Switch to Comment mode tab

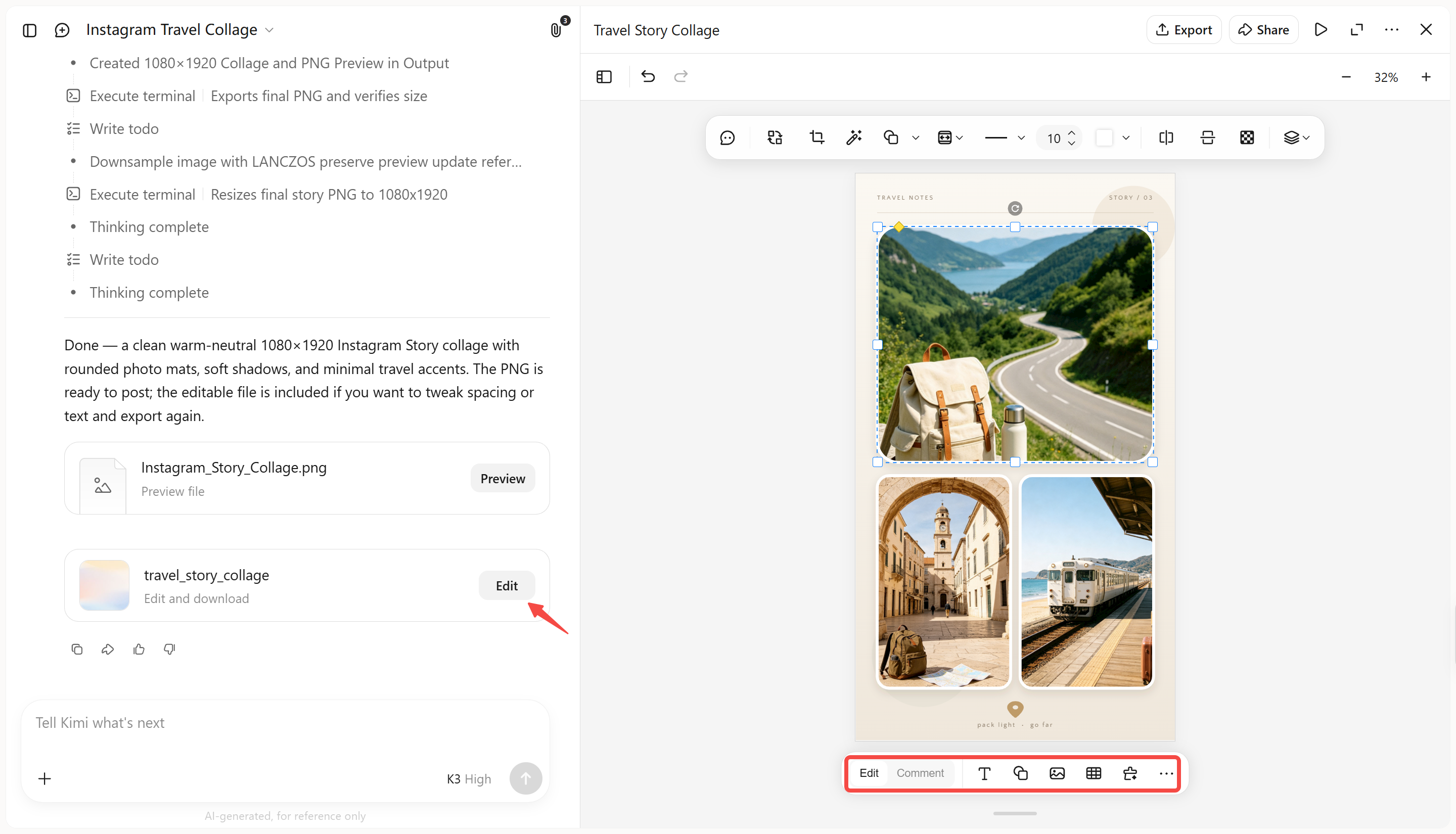coord(920,773)
